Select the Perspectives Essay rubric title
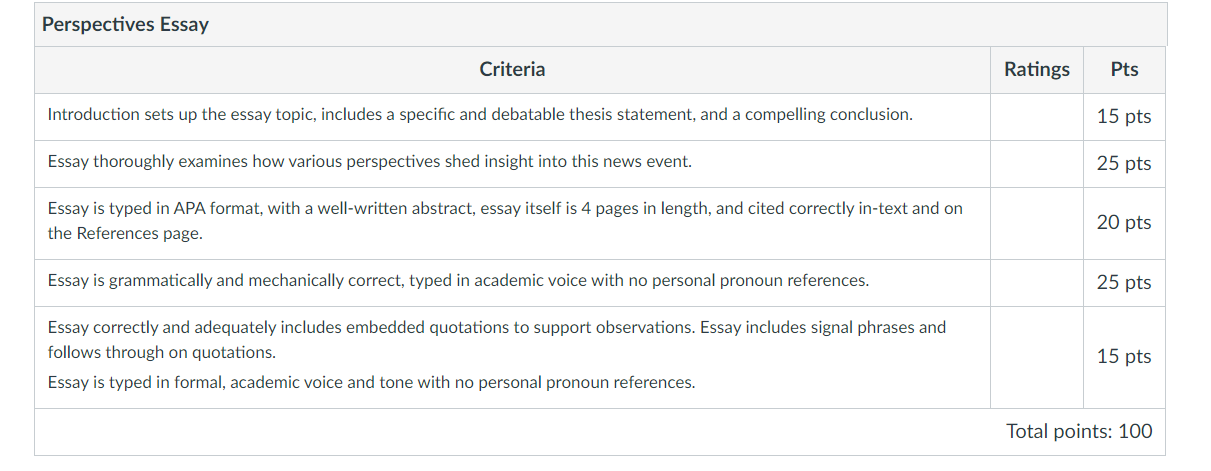 tap(125, 24)
